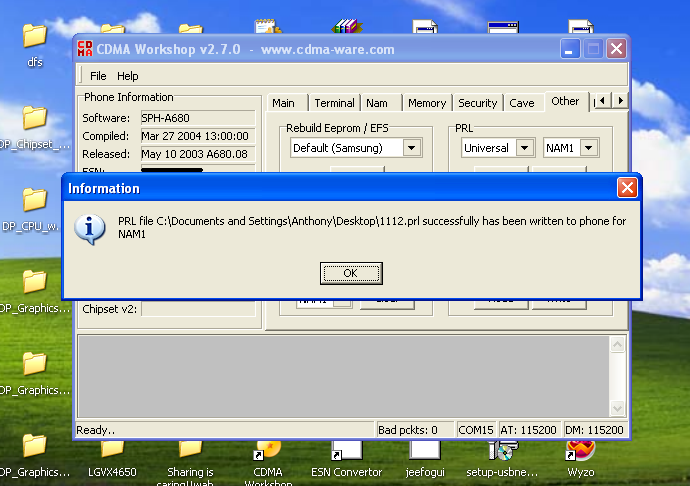The image size is (690, 486).
Task: Click the log scrollbar up arrow
Action: point(617,344)
